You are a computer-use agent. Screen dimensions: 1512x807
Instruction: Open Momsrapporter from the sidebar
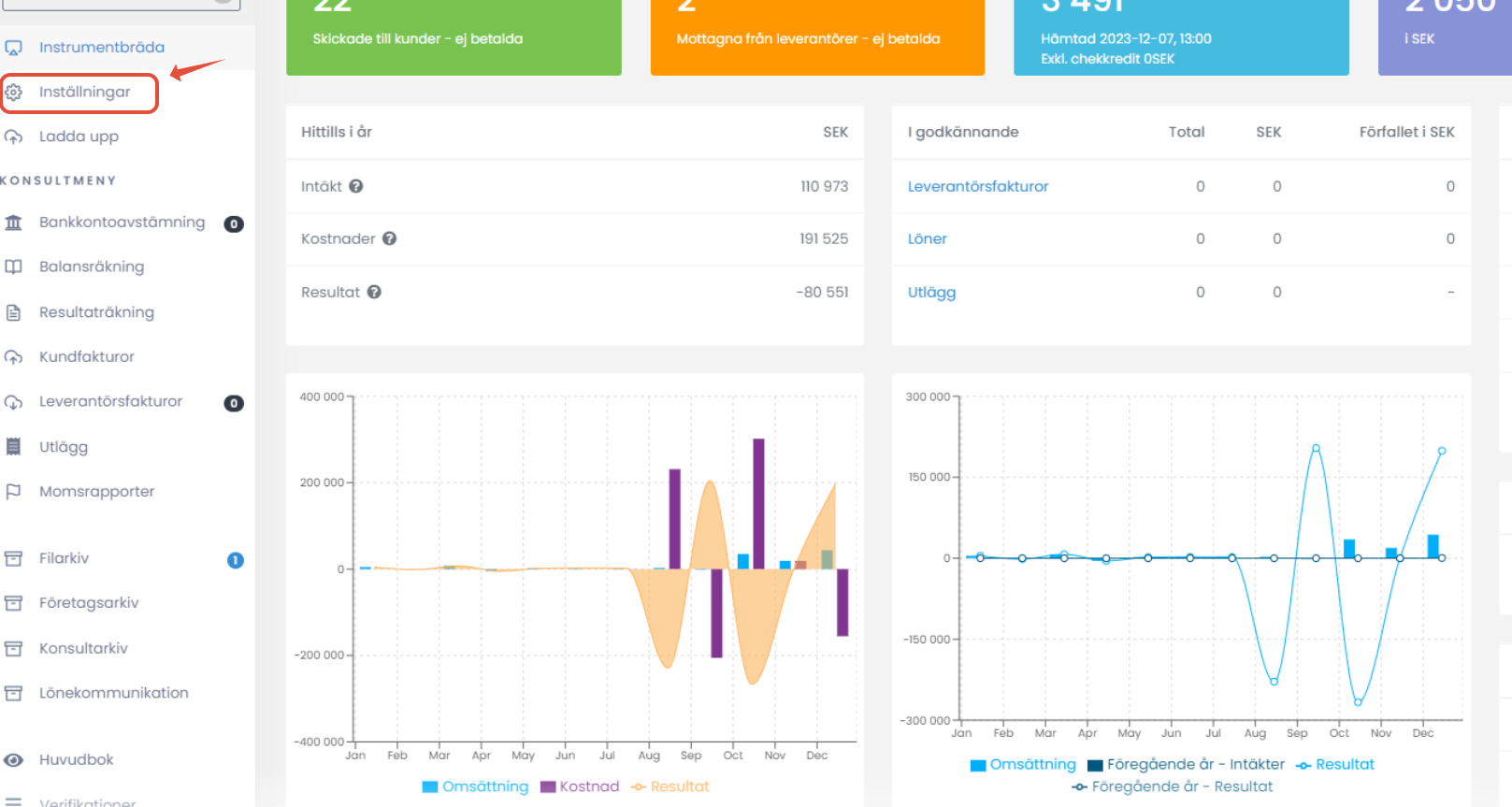(97, 492)
